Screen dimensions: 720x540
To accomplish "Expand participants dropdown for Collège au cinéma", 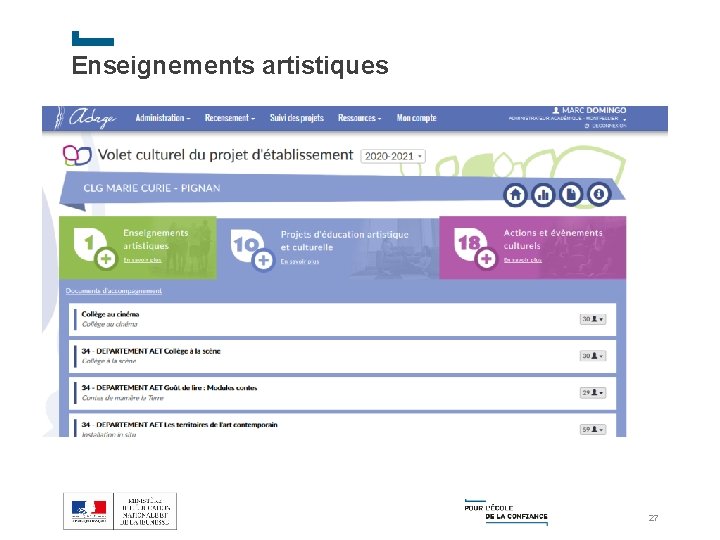I will pyautogui.click(x=593, y=319).
